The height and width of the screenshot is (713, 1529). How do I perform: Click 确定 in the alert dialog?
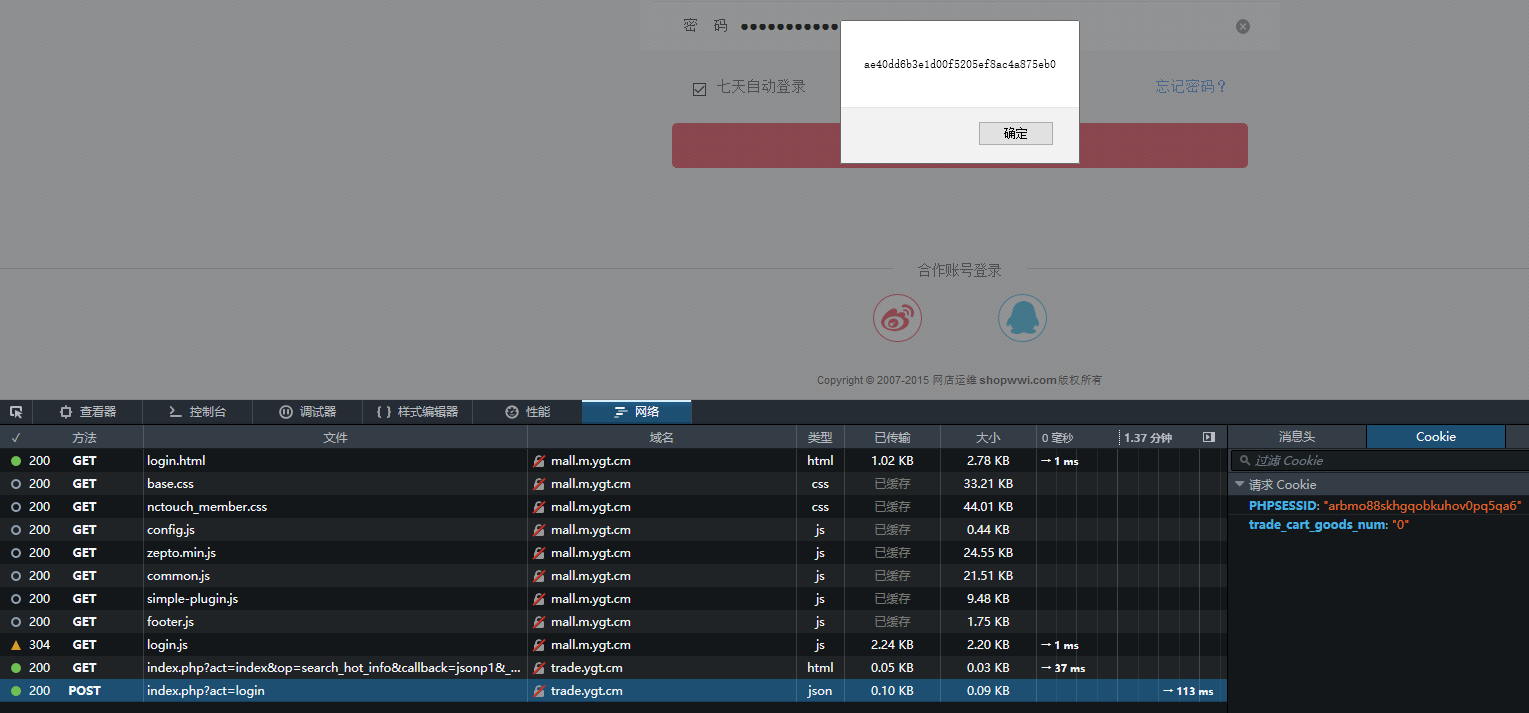pos(1016,133)
